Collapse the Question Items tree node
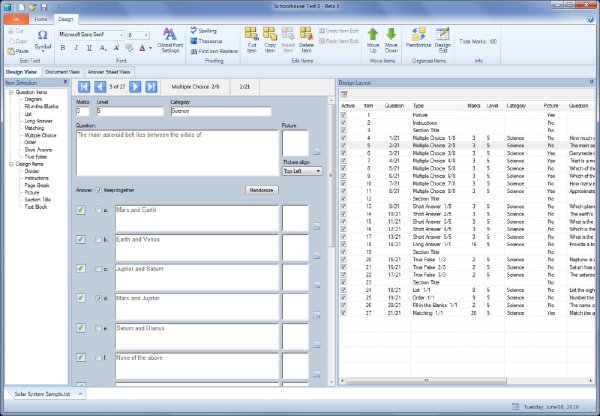600x416 pixels. tap(11, 92)
